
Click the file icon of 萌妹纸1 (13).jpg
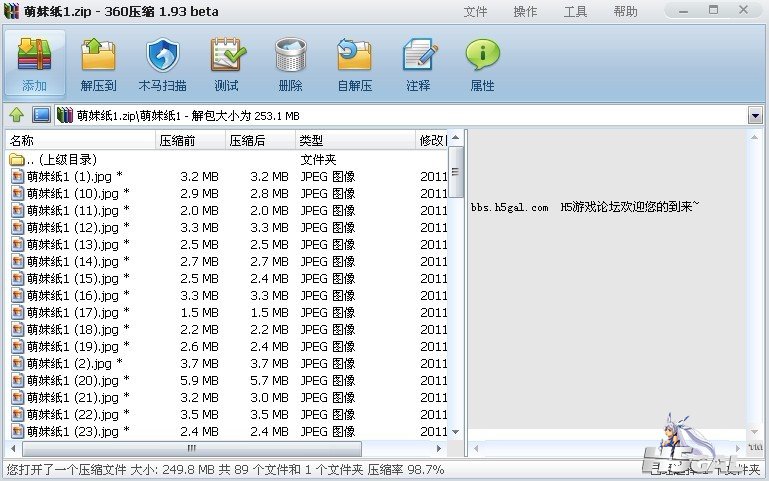18,245
